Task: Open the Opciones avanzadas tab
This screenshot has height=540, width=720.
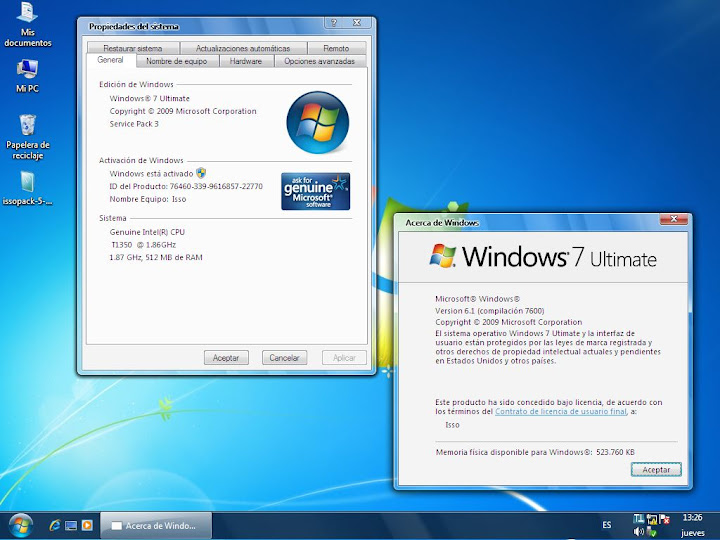Action: pos(320,61)
